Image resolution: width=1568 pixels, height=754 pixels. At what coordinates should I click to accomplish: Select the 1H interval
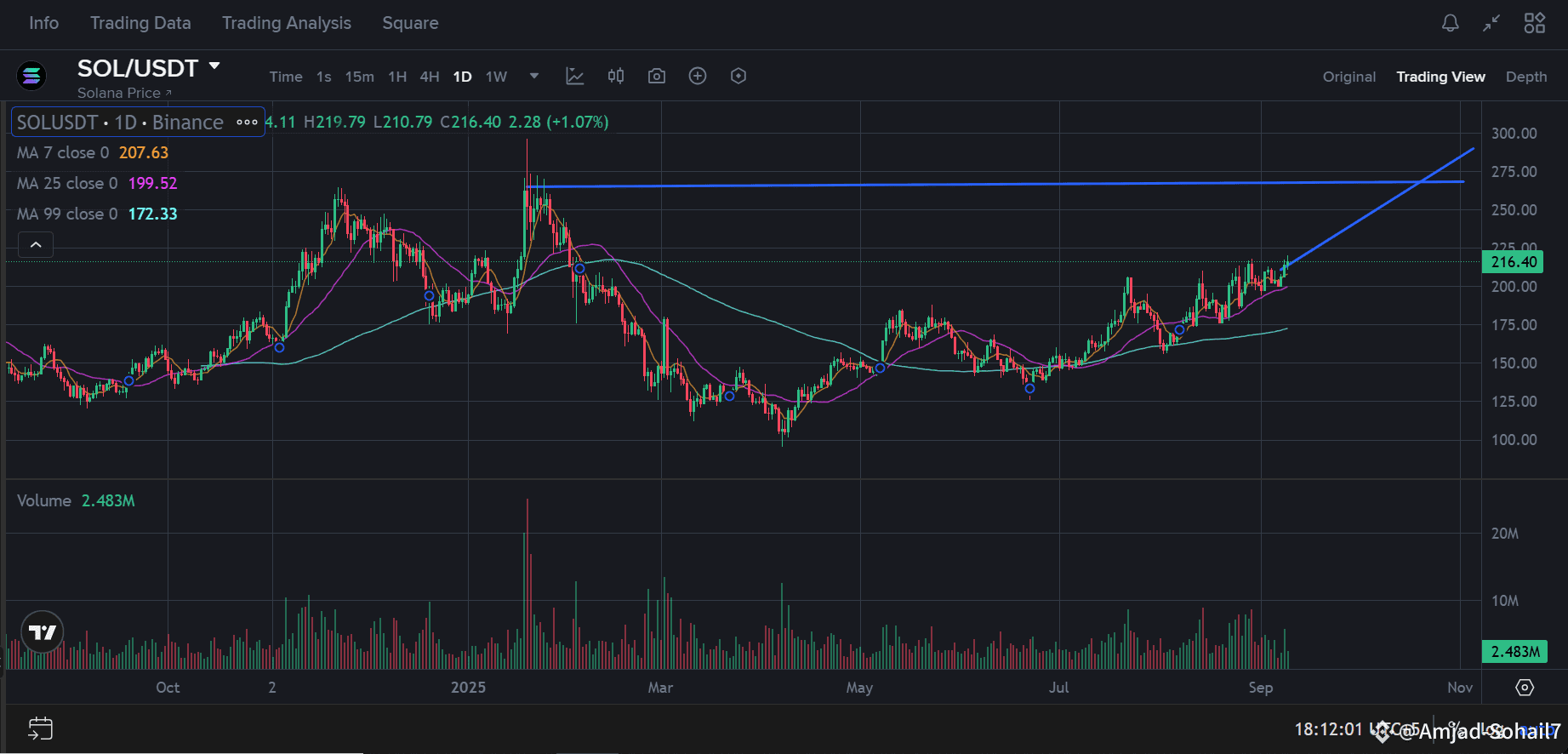(x=397, y=77)
